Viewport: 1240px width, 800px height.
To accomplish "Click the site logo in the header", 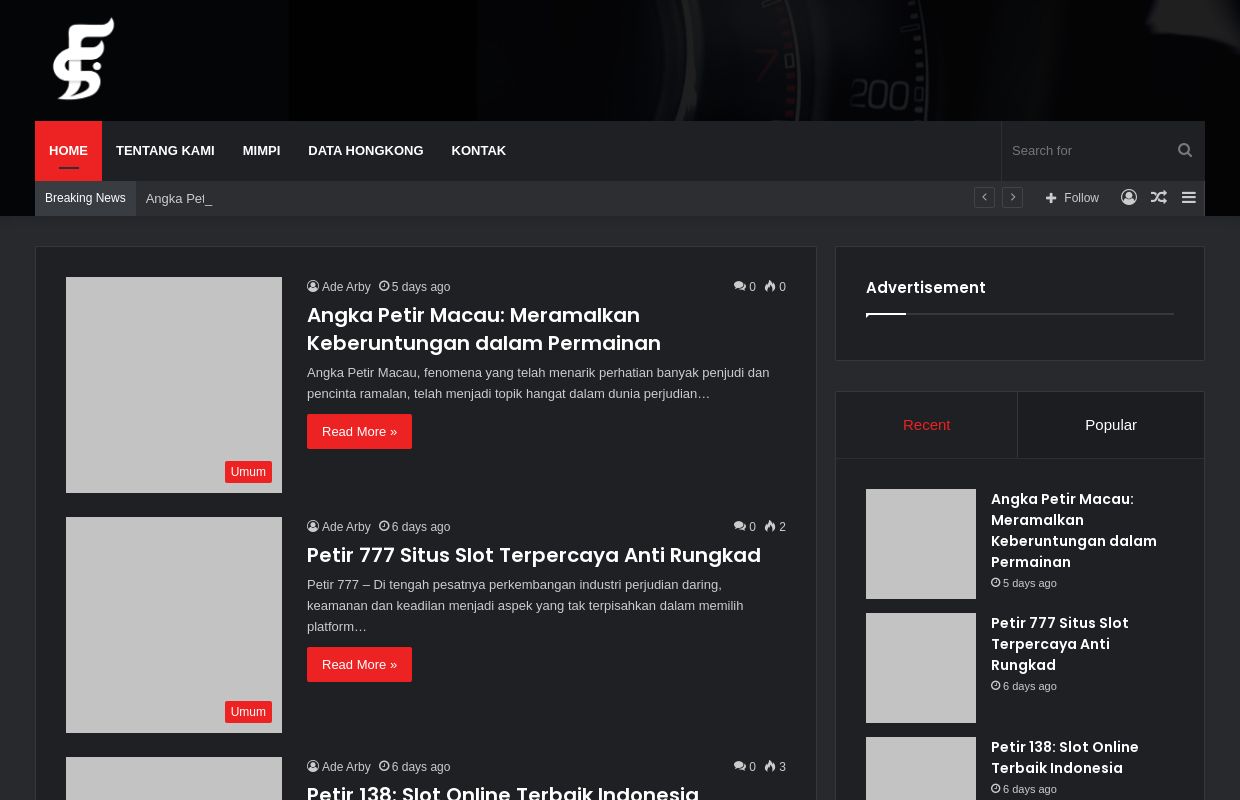I will tap(84, 59).
